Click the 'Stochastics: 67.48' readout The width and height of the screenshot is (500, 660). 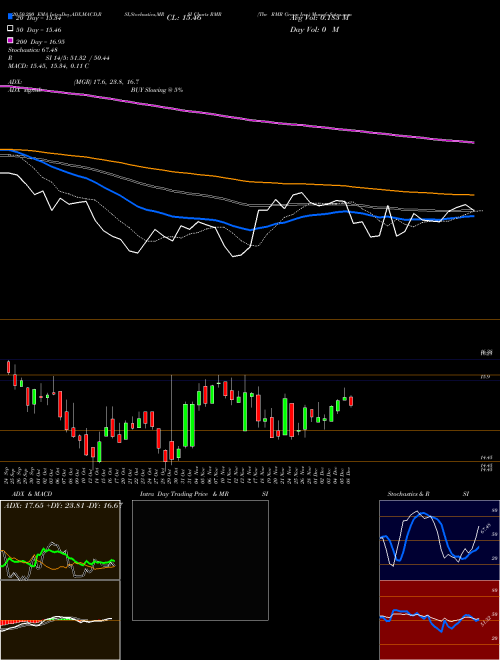[x=33, y=50]
